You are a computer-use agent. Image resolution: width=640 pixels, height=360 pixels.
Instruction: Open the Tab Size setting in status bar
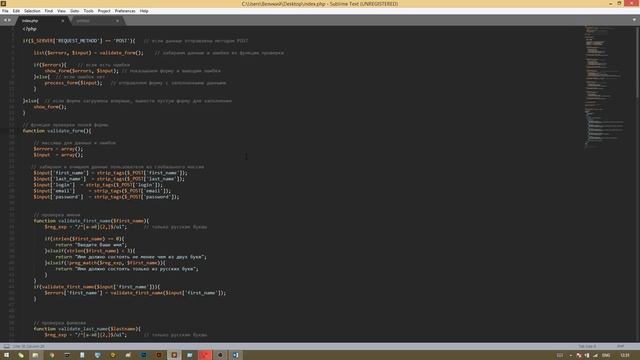tap(587, 346)
